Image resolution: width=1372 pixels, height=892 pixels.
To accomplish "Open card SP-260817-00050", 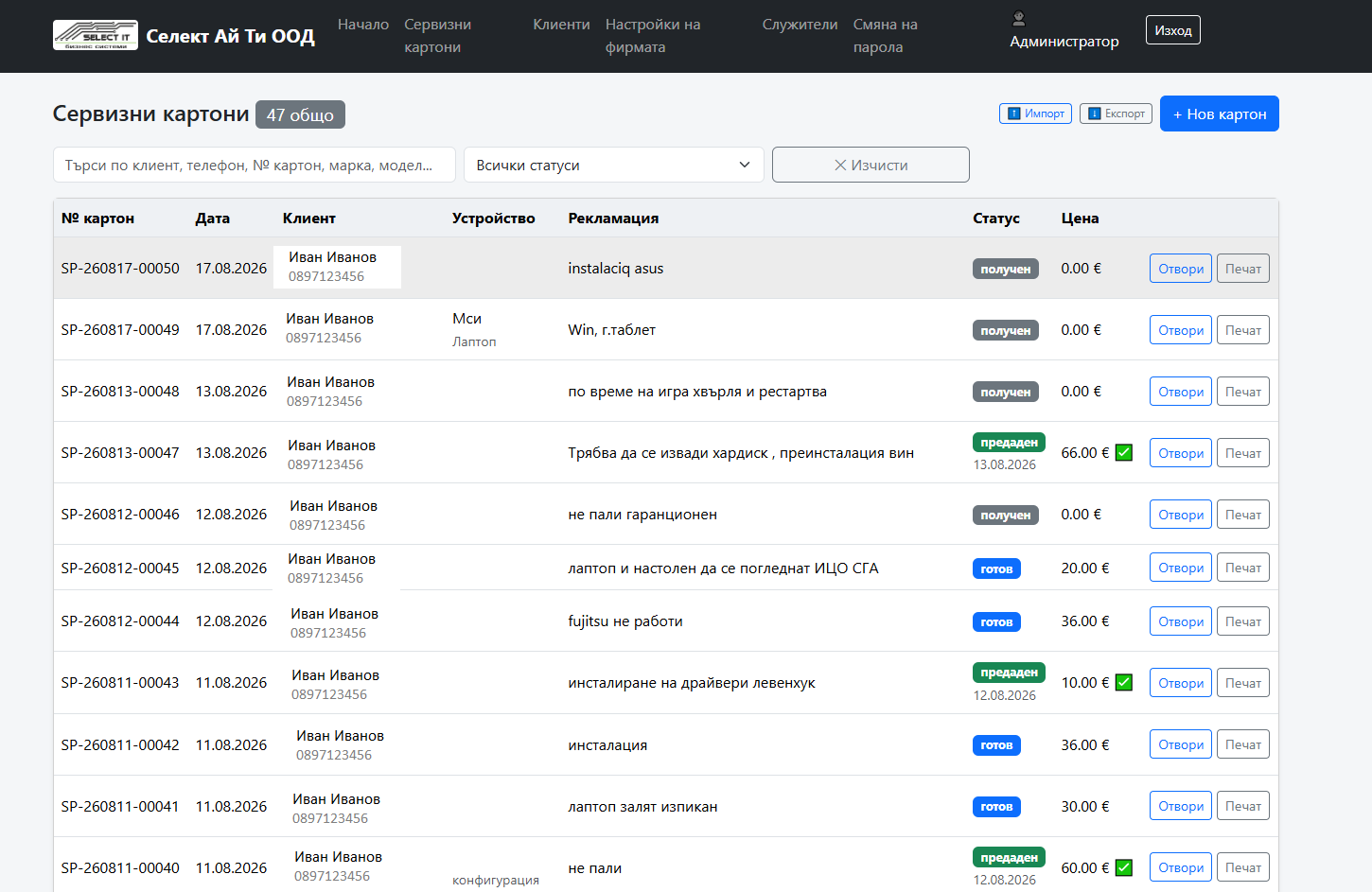I will point(1181,269).
